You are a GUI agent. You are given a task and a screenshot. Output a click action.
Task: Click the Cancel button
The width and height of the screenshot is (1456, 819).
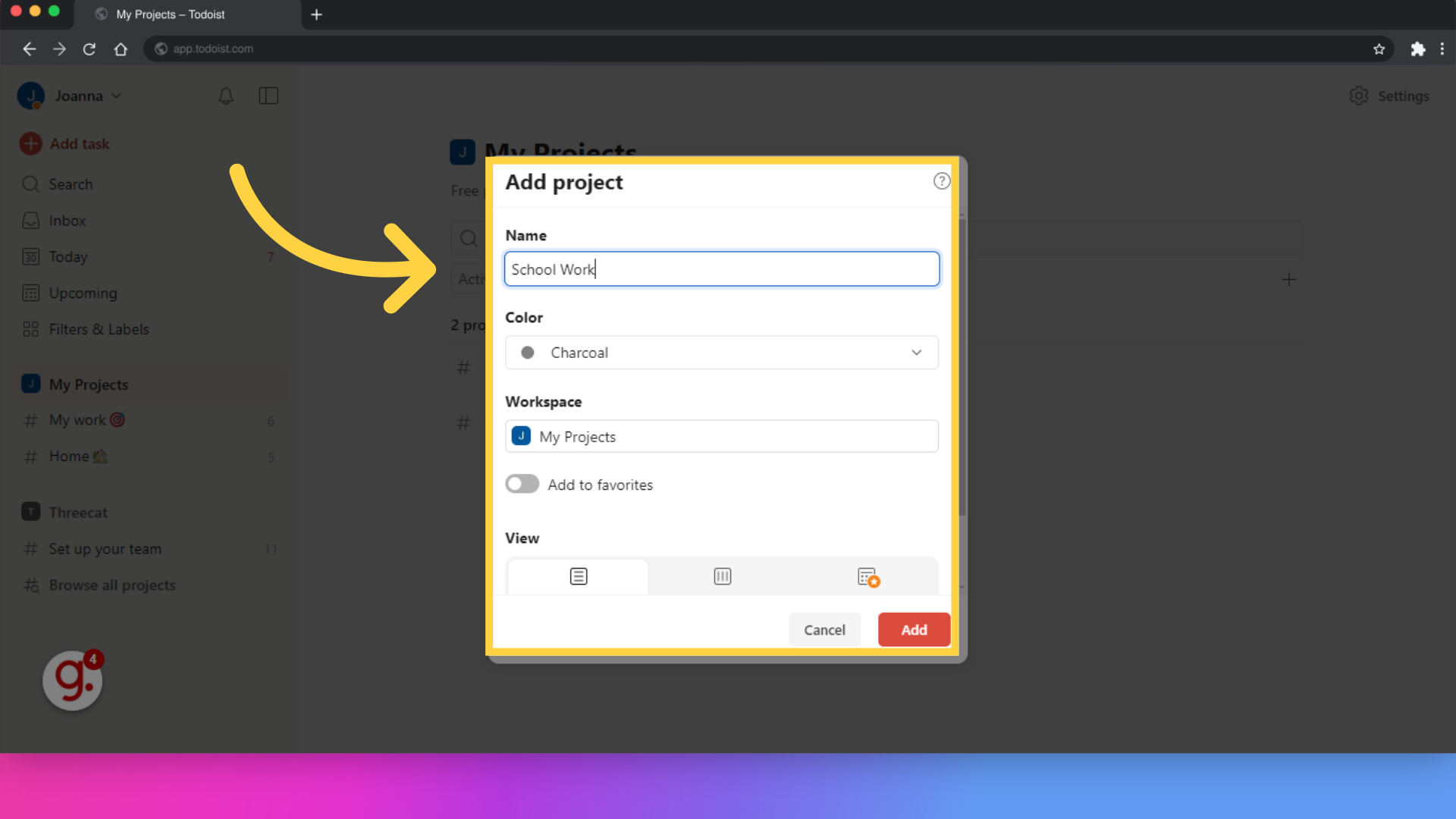824,629
